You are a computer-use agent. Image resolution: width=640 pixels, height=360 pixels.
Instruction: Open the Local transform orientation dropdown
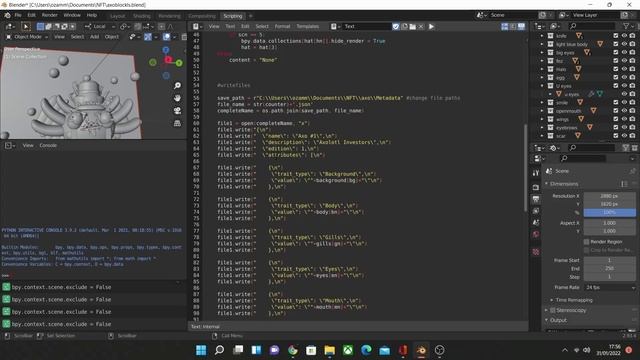pyautogui.click(x=100, y=27)
